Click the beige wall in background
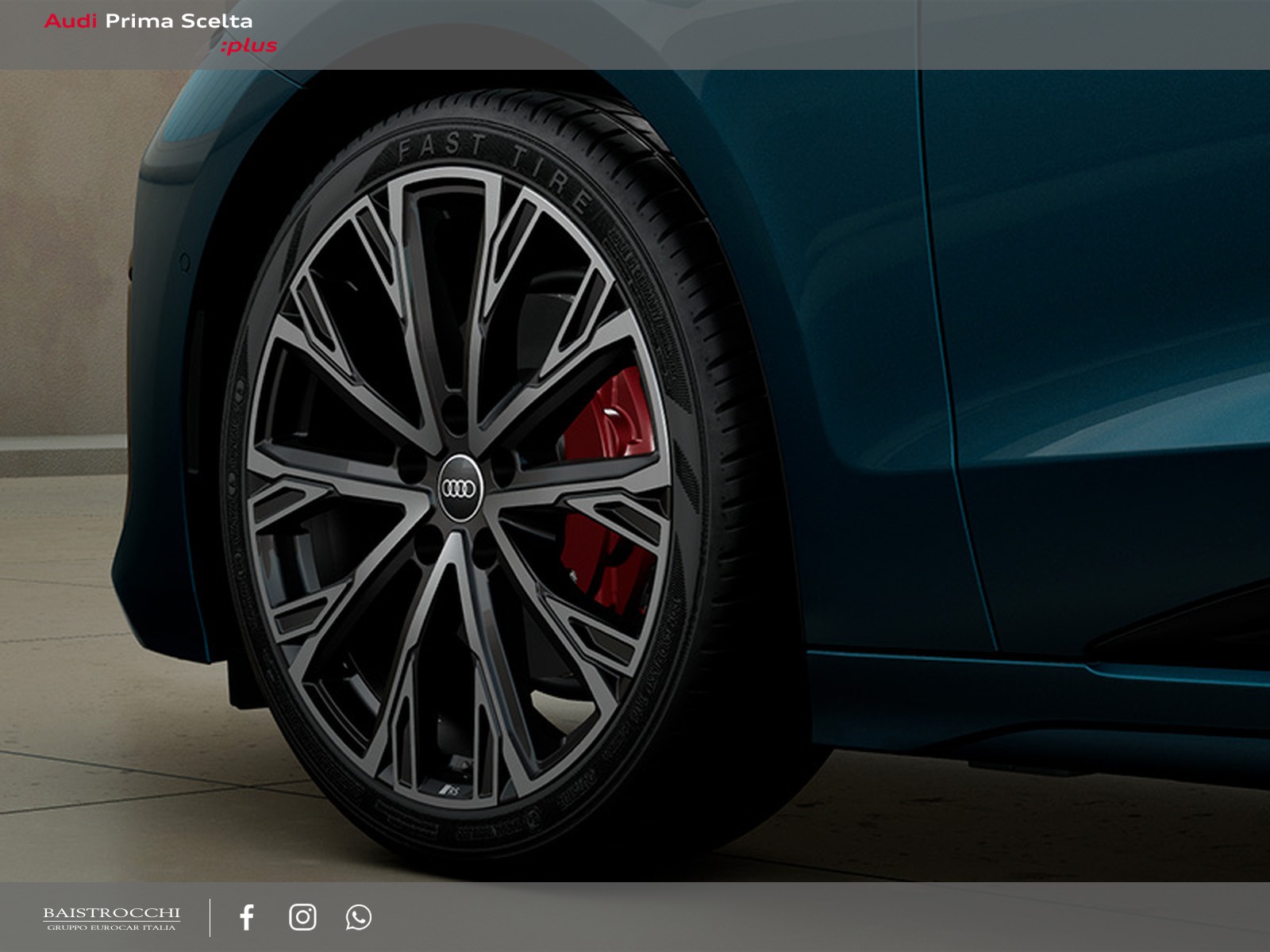The width and height of the screenshot is (1270, 952). 63,278
